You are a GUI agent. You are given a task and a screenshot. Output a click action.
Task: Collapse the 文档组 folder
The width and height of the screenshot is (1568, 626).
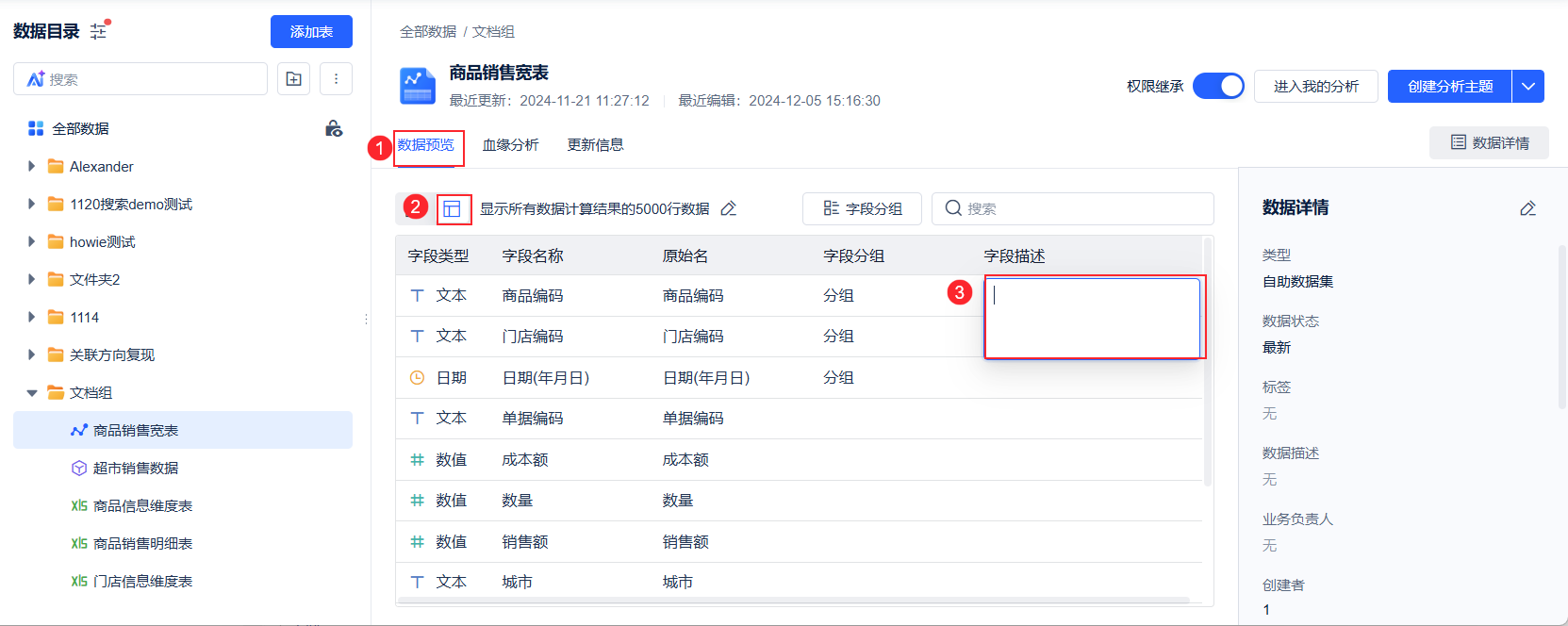pos(32,393)
